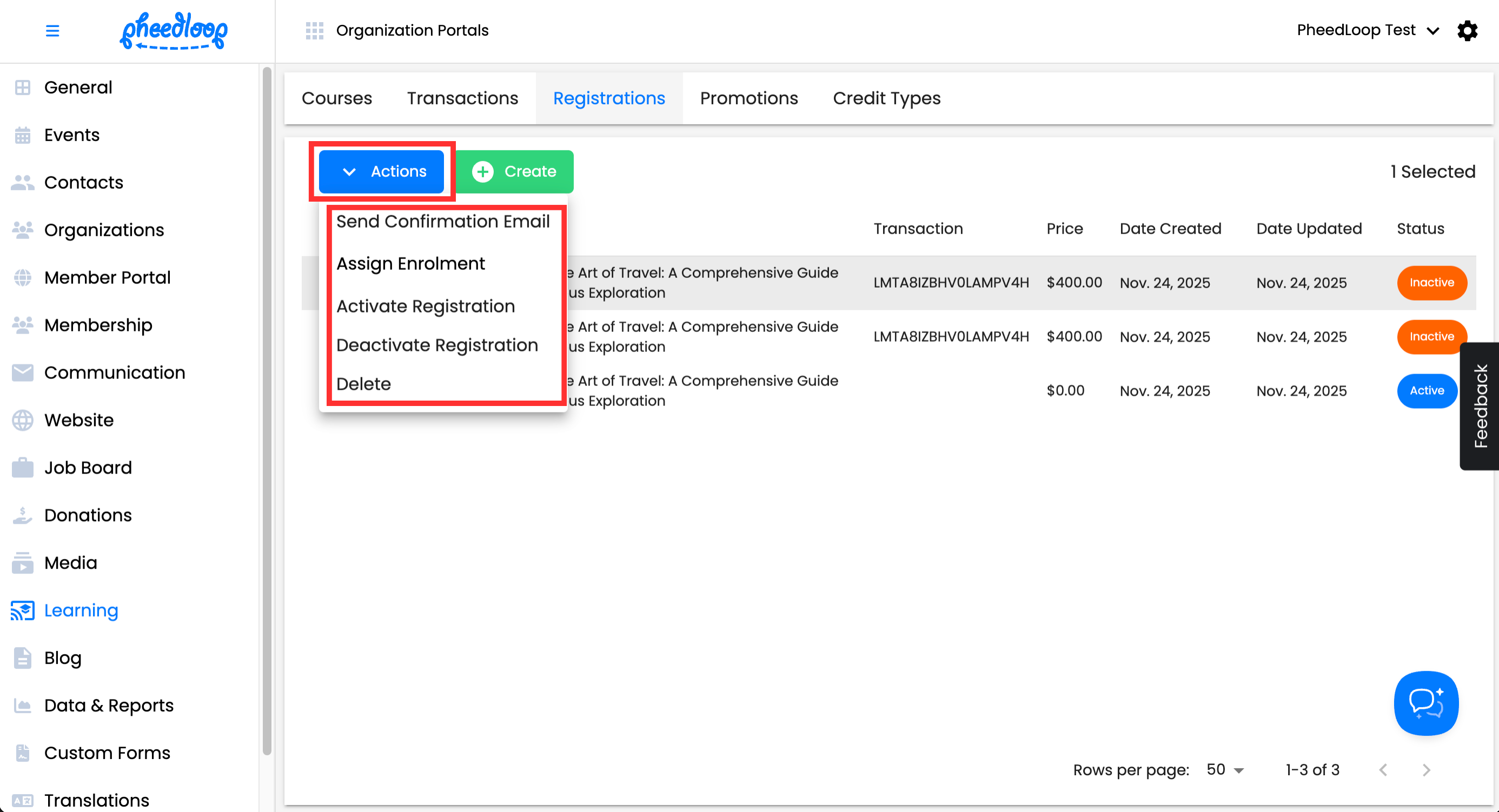Click the Learning sidebar icon
The height and width of the screenshot is (812, 1499).
(x=22, y=610)
